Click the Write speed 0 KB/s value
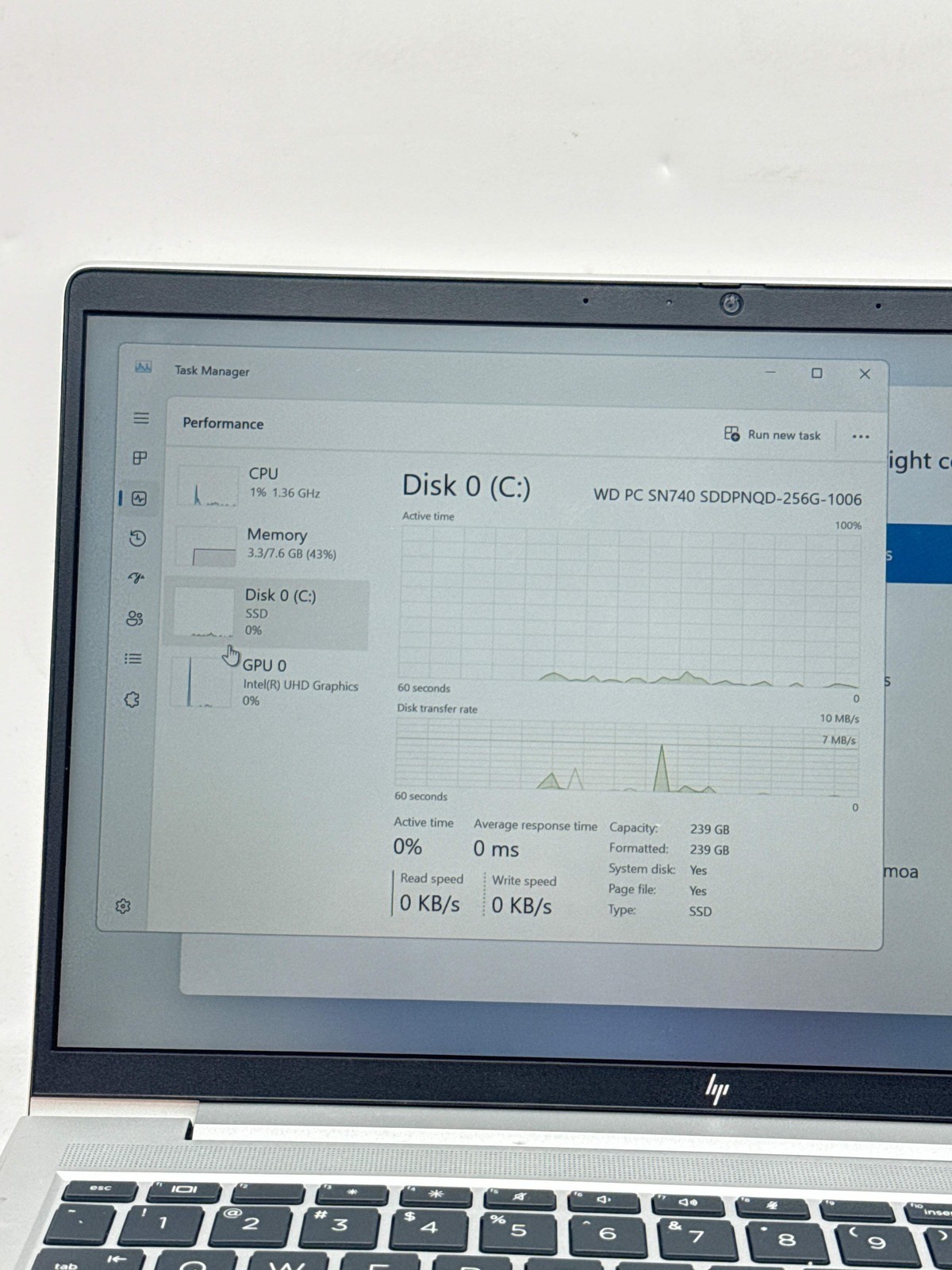The height and width of the screenshot is (1270, 952). 521,906
